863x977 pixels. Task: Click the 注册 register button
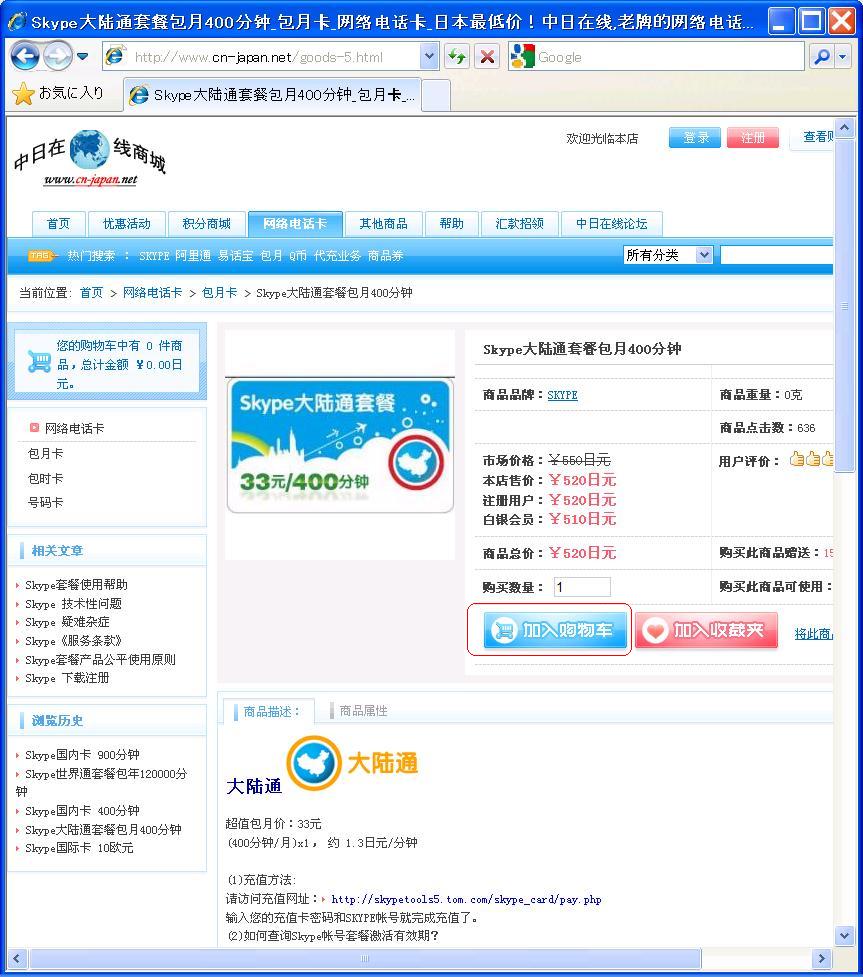[x=752, y=138]
